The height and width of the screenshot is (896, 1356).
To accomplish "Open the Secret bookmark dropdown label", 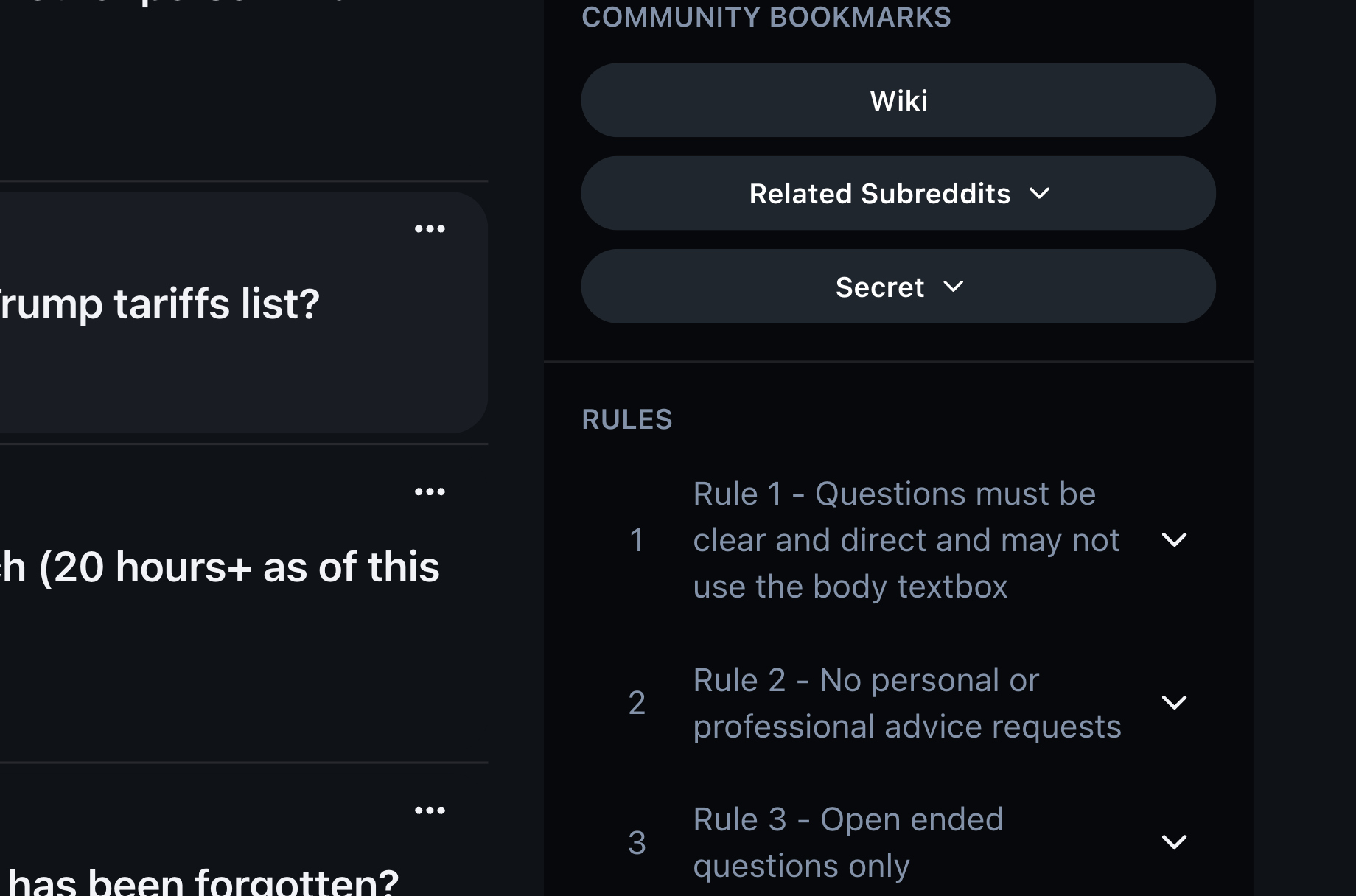I will pos(879,287).
